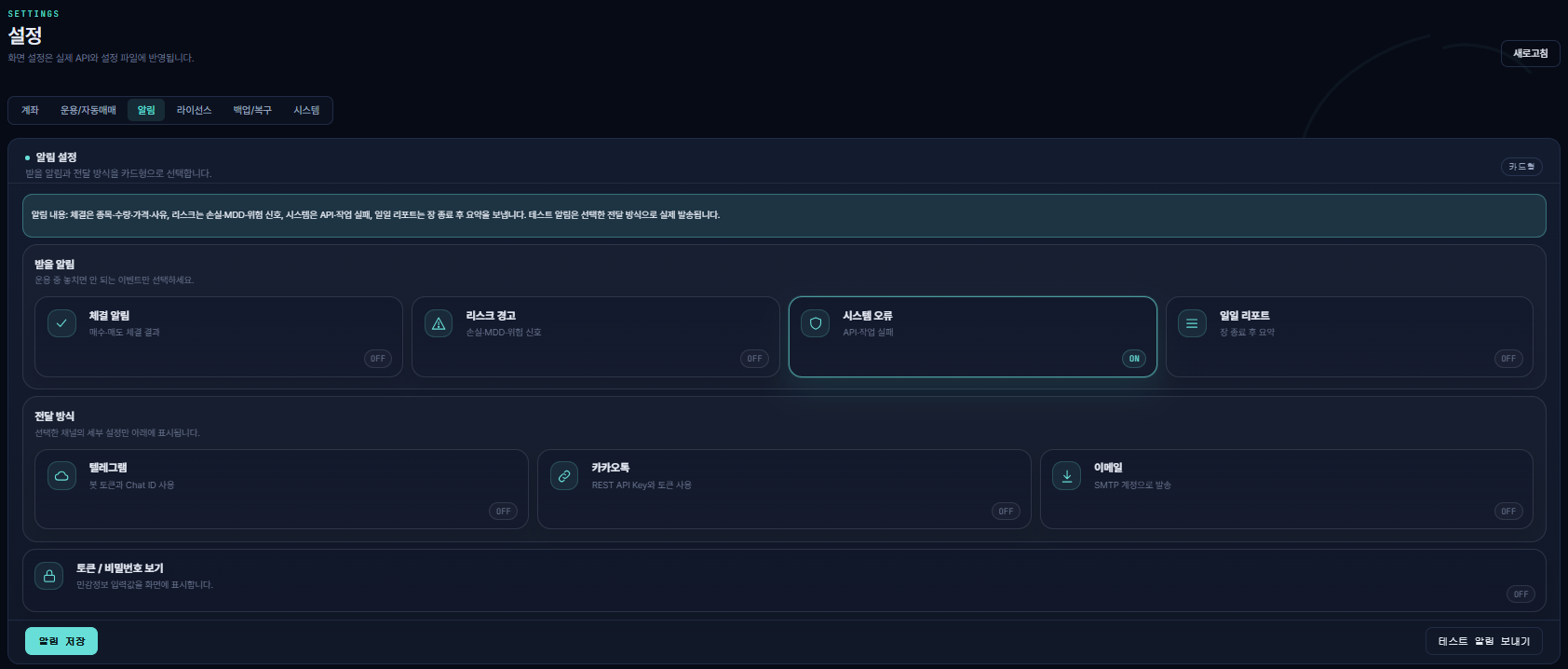Image resolution: width=1568 pixels, height=669 pixels.
Task: Click the 받을 알림 section heading
Action: (x=55, y=265)
